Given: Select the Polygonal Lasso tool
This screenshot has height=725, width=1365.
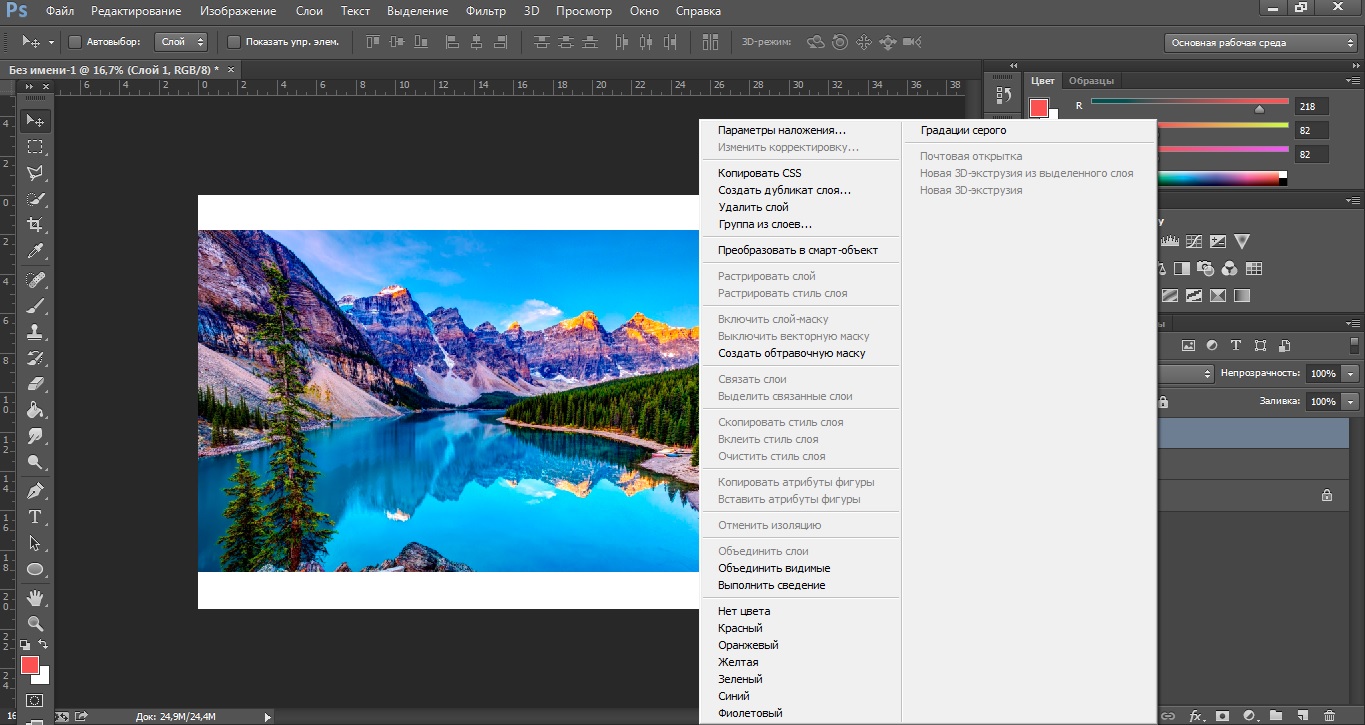Looking at the screenshot, I should pyautogui.click(x=35, y=173).
